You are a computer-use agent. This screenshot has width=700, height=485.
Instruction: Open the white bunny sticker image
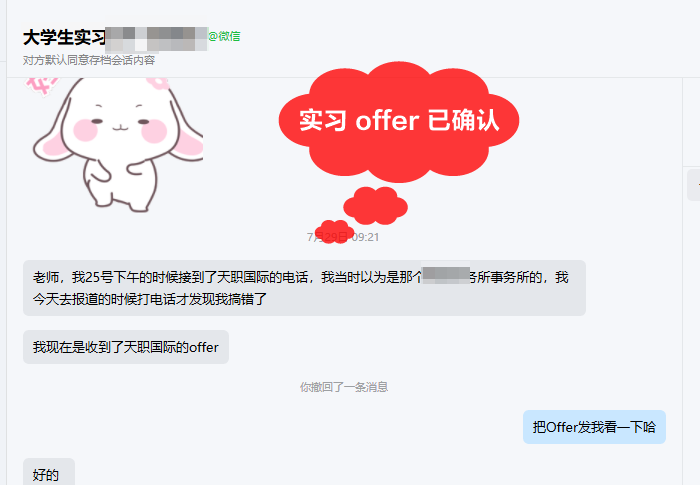pos(114,145)
